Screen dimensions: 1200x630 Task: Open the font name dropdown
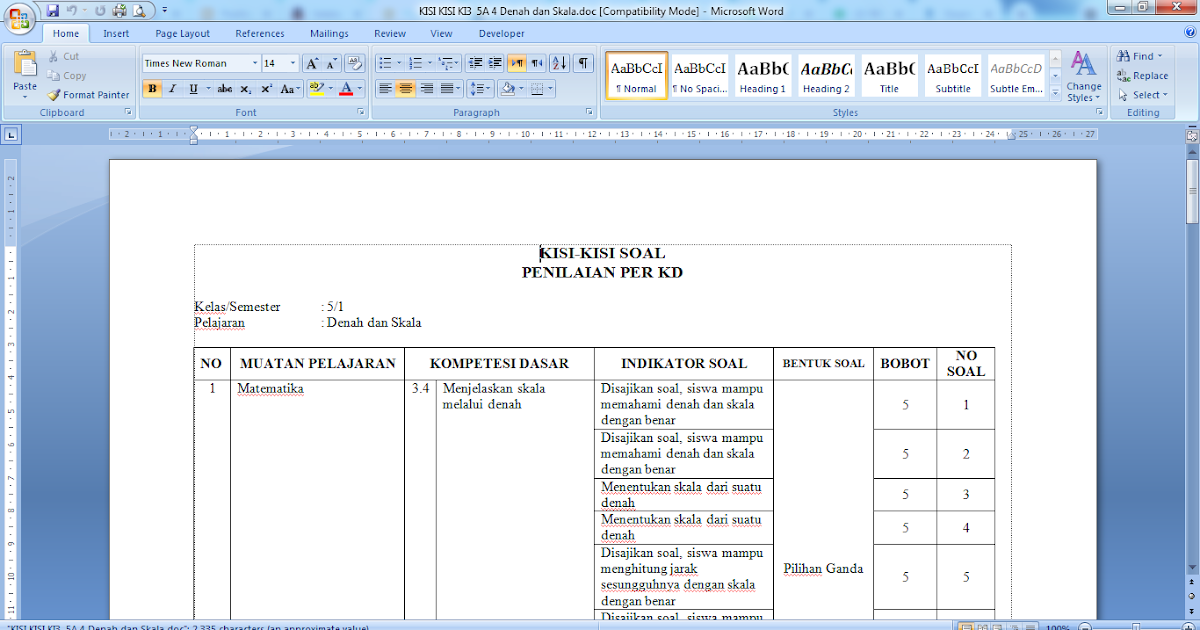(x=255, y=63)
